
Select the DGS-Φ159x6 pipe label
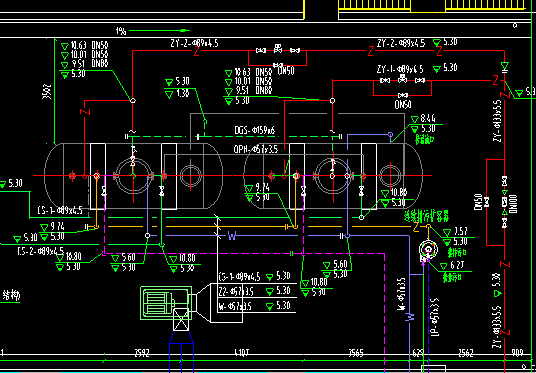click(255, 130)
